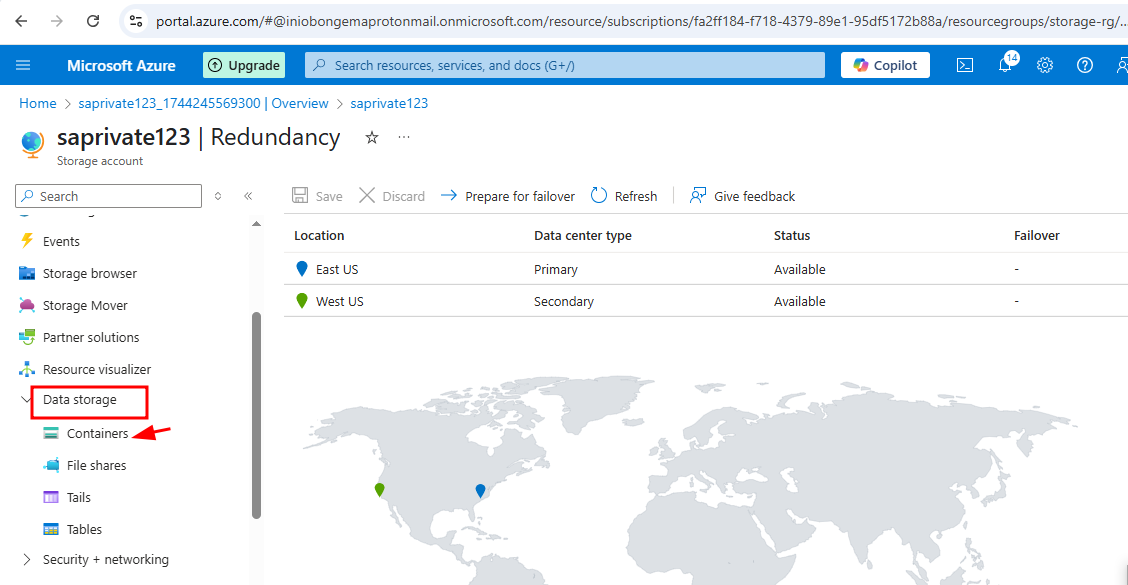Select the West US location row
Image resolution: width=1128 pixels, height=585 pixels.
pyautogui.click(x=706, y=301)
